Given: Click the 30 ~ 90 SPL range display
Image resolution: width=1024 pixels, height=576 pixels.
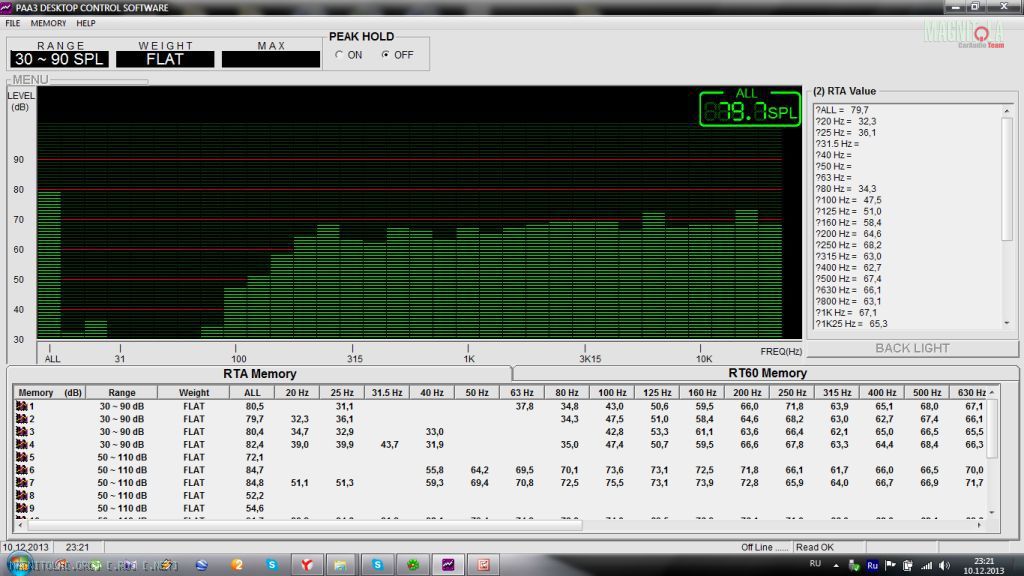Looking at the screenshot, I should click(59, 59).
